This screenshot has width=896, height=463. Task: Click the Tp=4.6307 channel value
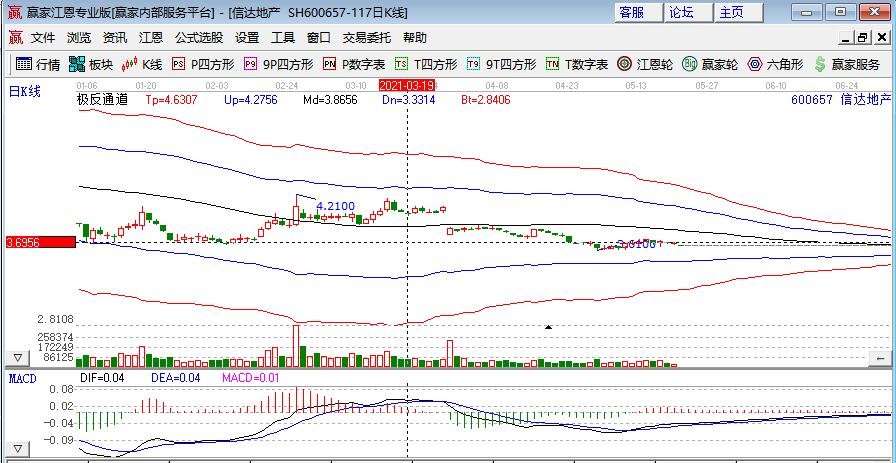pyautogui.click(x=171, y=100)
